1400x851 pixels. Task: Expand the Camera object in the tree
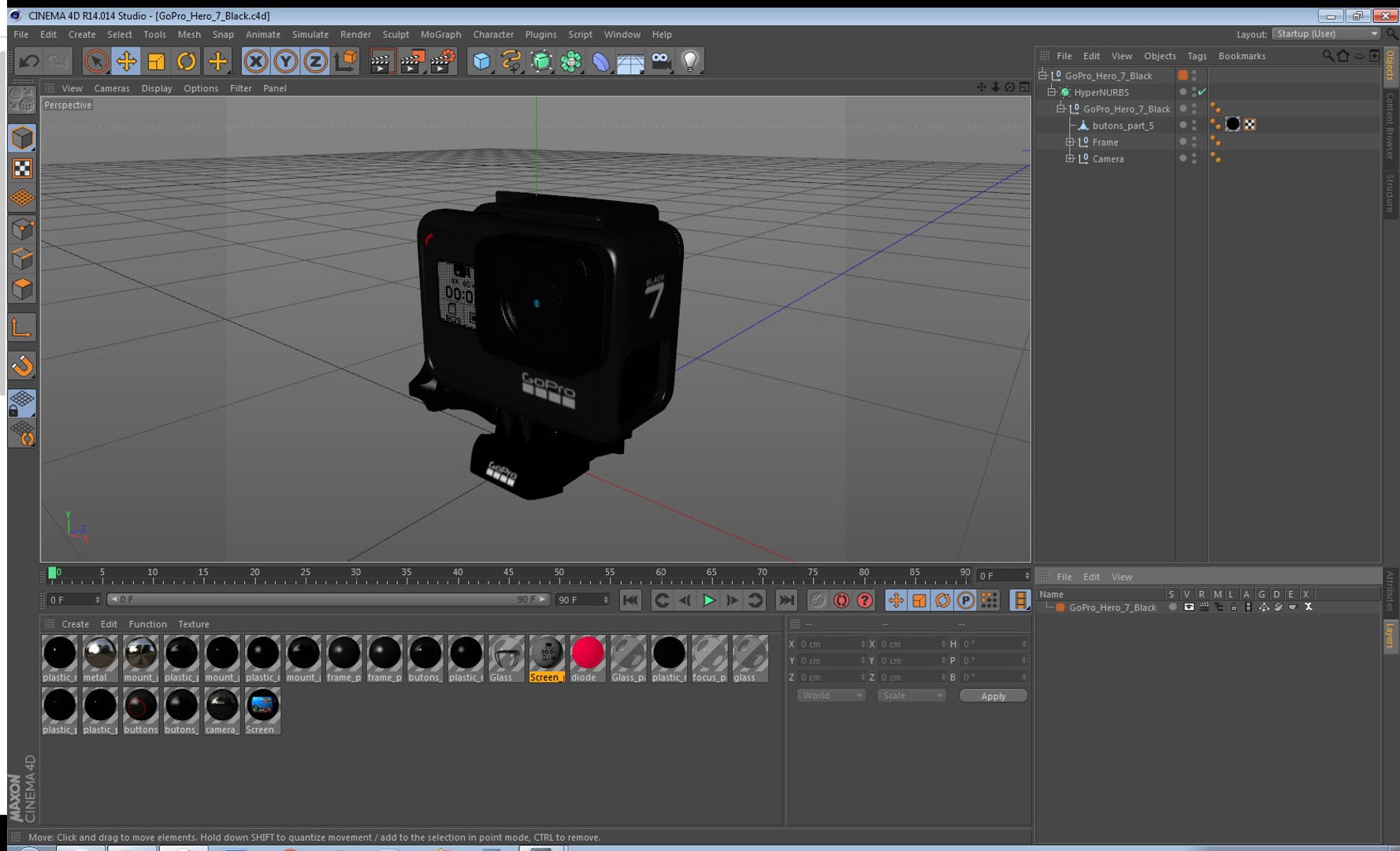pos(1070,158)
